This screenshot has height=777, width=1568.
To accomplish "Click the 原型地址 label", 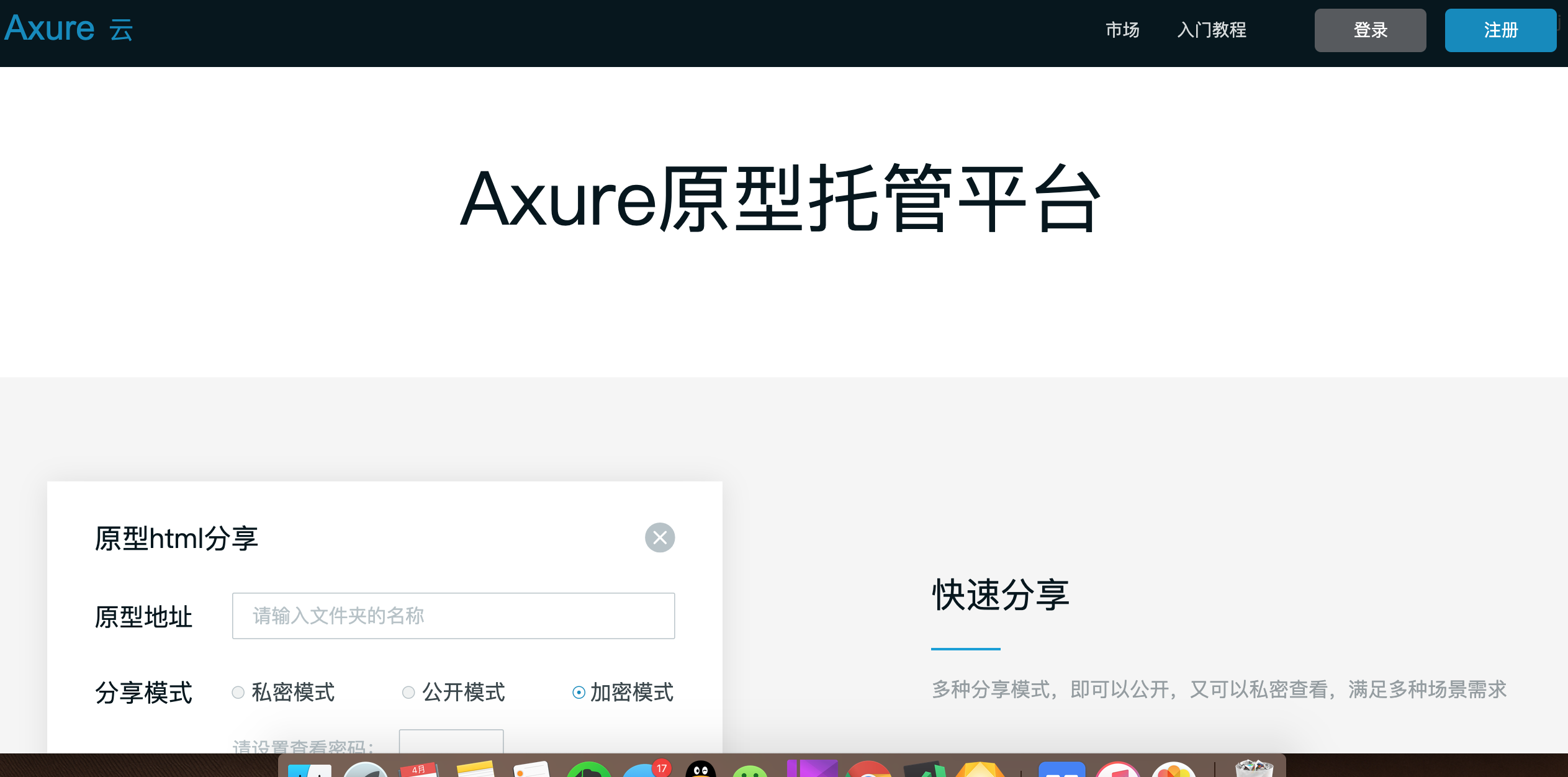I will click(143, 617).
